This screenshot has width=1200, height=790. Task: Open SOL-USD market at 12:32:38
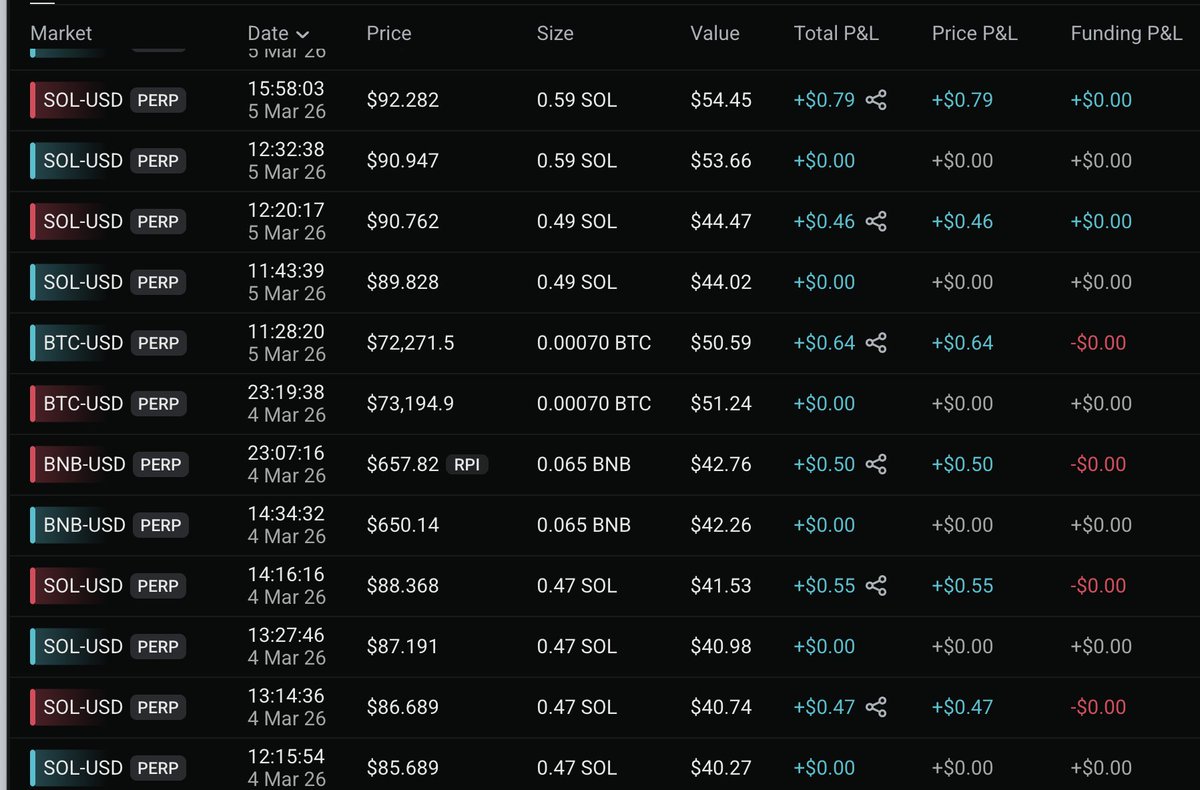coord(83,161)
